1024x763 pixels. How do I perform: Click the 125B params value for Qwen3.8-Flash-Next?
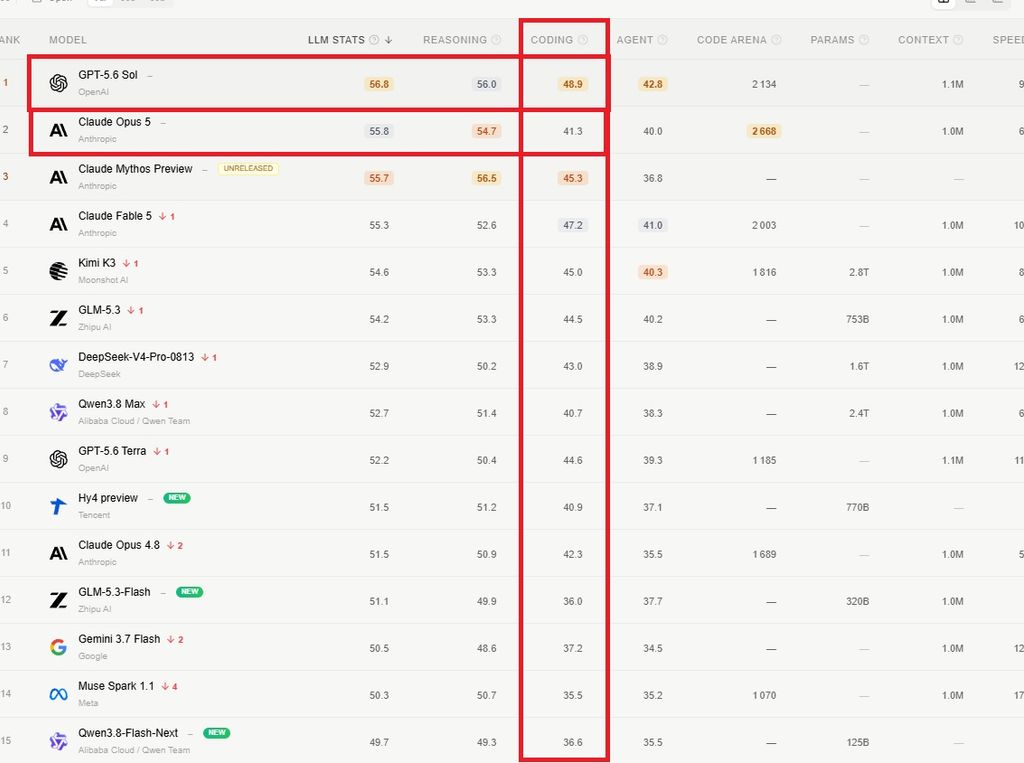tap(857, 743)
